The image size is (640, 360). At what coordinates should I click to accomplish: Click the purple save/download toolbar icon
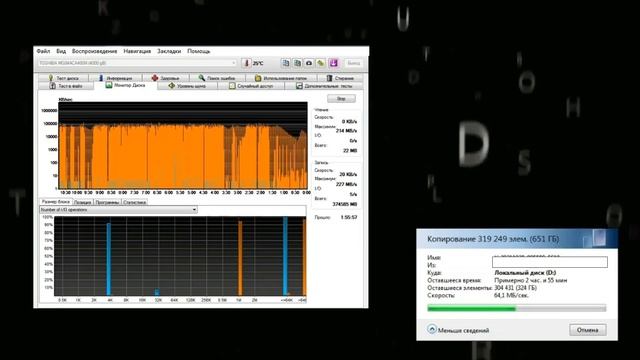tap(333, 63)
